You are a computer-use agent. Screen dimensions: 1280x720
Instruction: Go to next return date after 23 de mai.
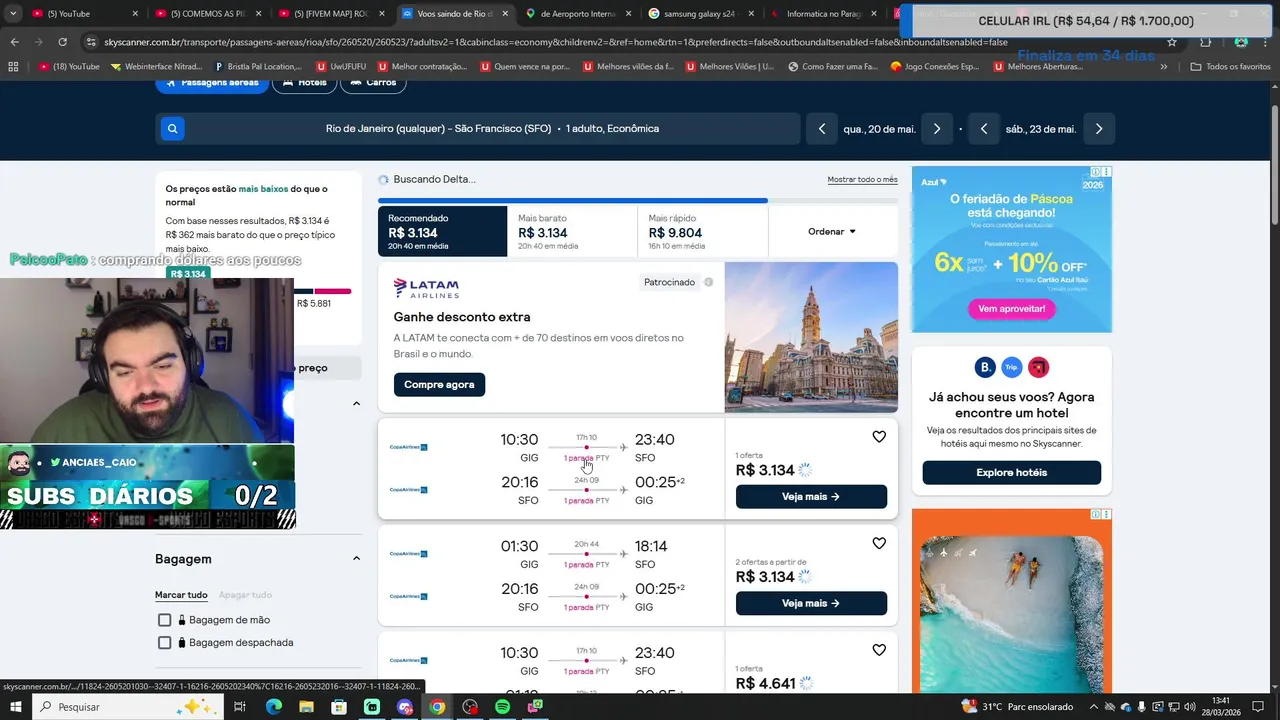1099,129
